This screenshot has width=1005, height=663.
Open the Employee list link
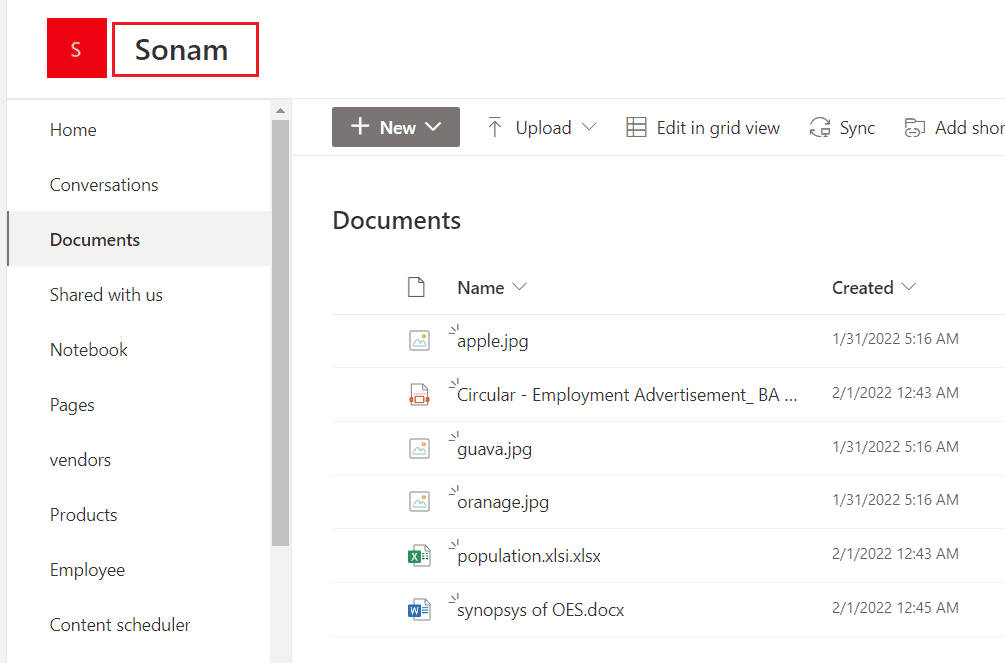coord(87,570)
